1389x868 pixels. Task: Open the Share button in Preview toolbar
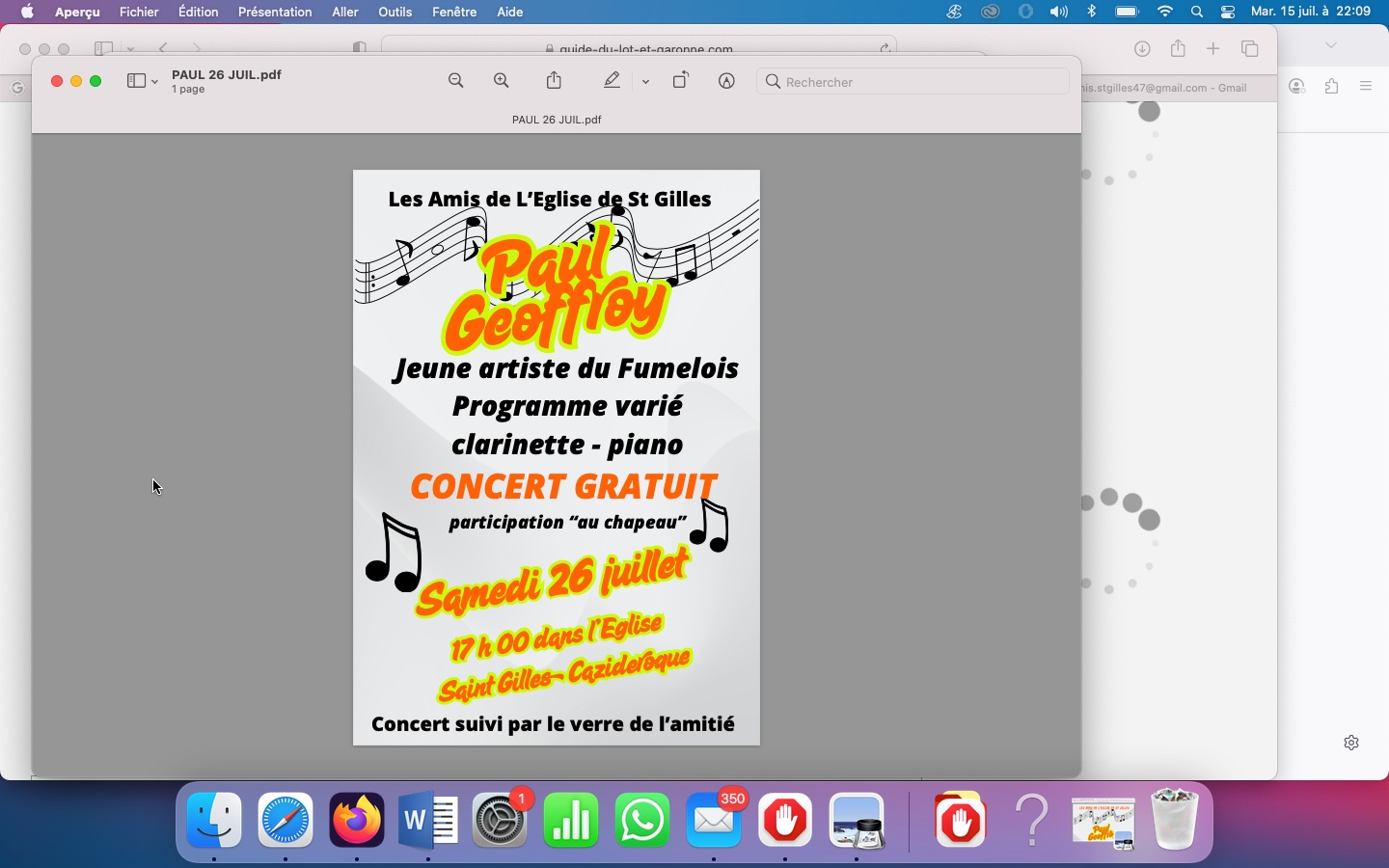tap(554, 82)
